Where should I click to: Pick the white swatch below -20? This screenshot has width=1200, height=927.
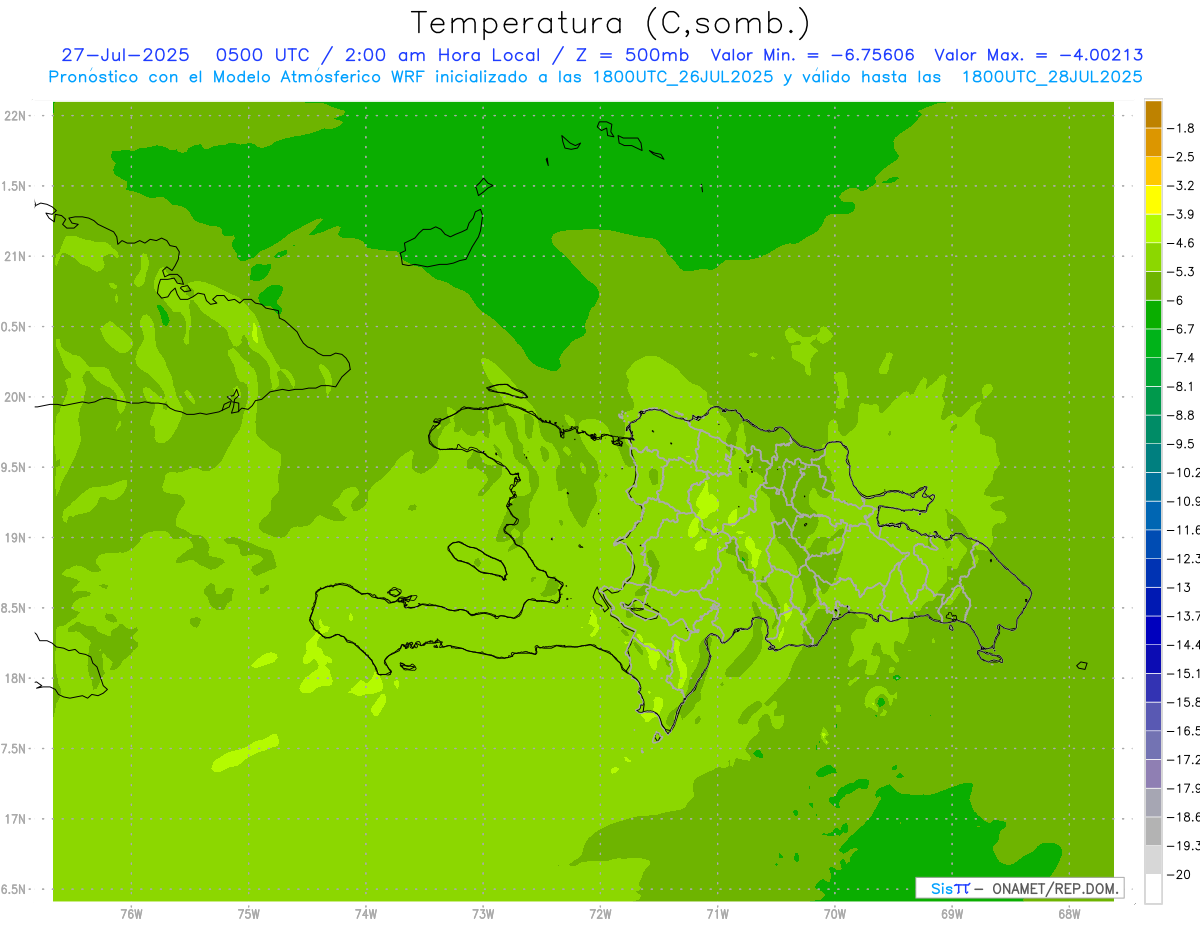tap(1153, 889)
